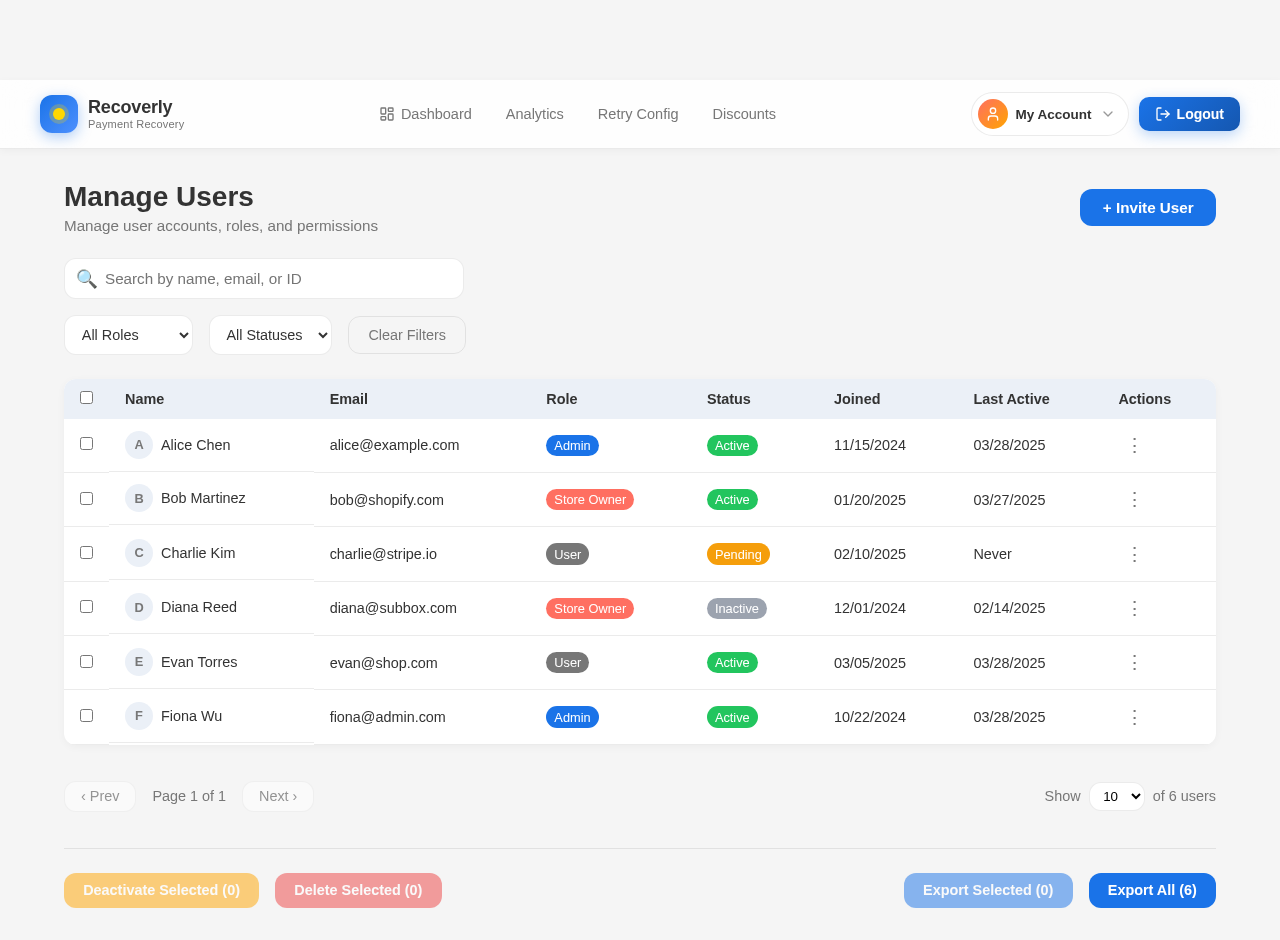The width and height of the screenshot is (1280, 940).
Task: Click Fiona Wu's Admin role badge
Action: point(572,717)
